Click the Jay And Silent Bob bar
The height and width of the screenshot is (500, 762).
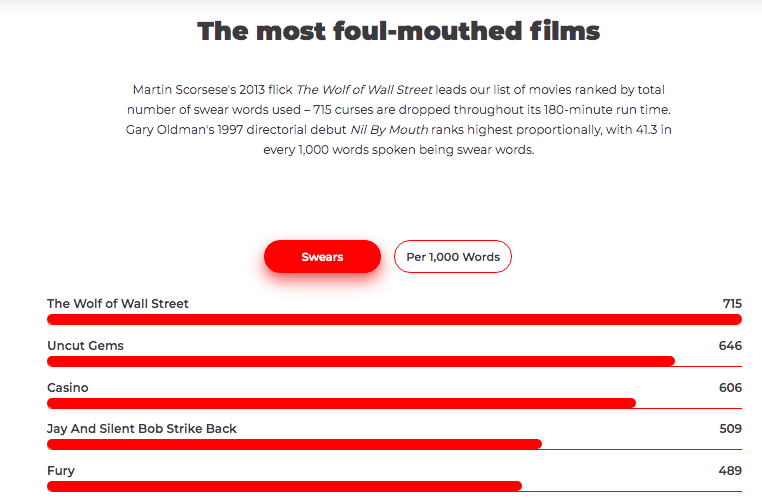click(x=294, y=444)
